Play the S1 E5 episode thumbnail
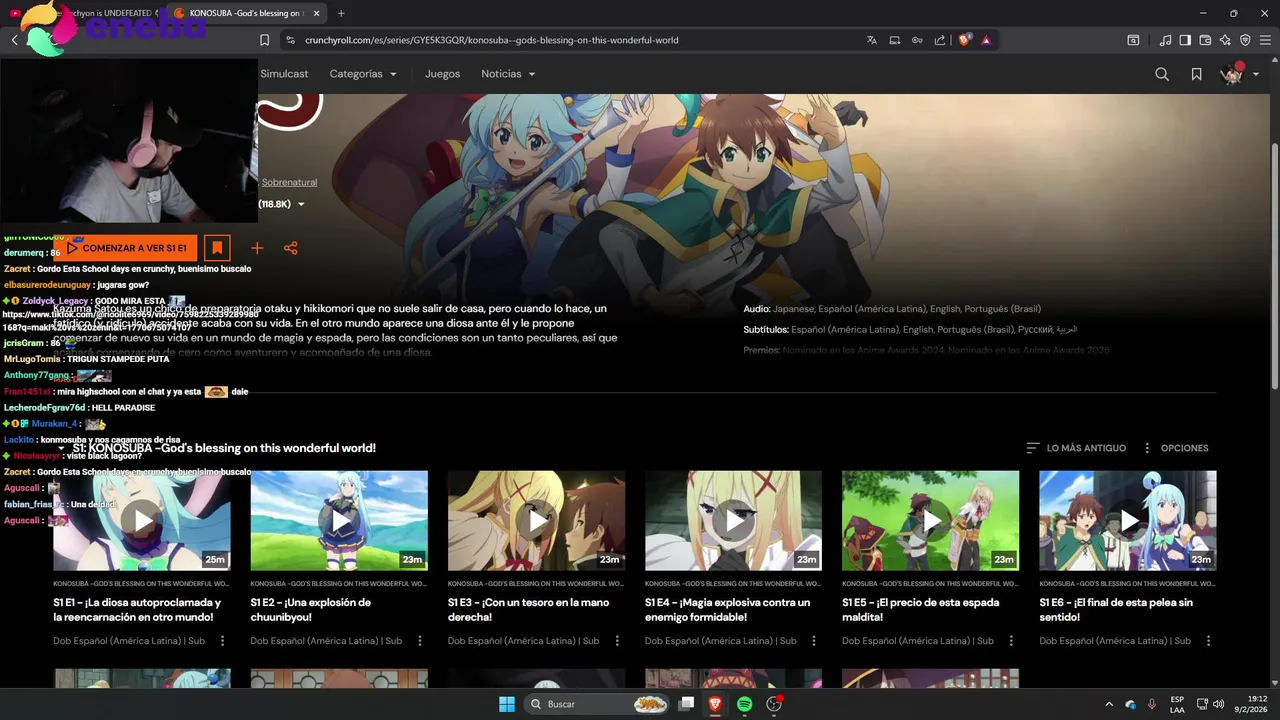Viewport: 1280px width, 720px height. point(930,521)
